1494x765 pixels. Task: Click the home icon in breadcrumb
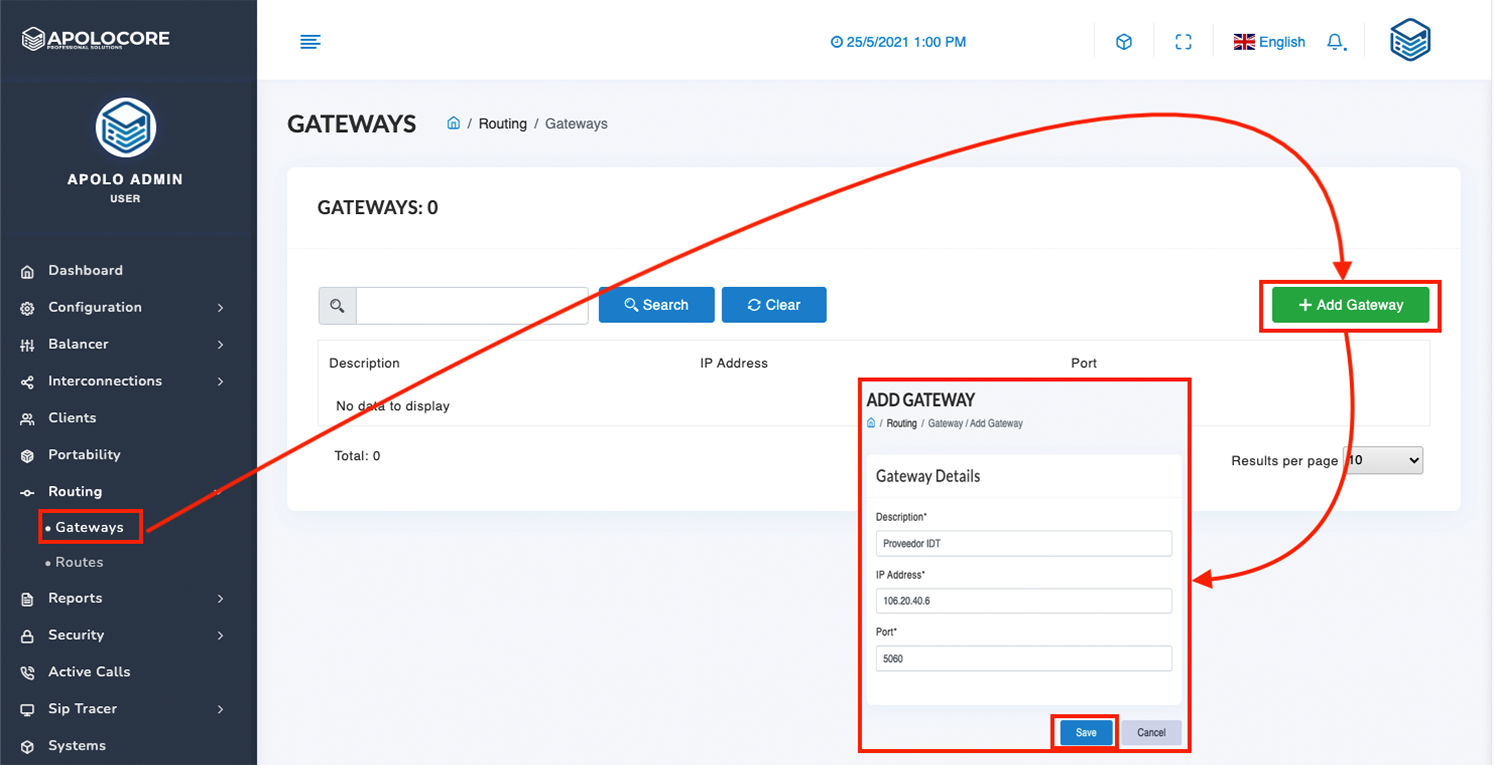tap(453, 123)
